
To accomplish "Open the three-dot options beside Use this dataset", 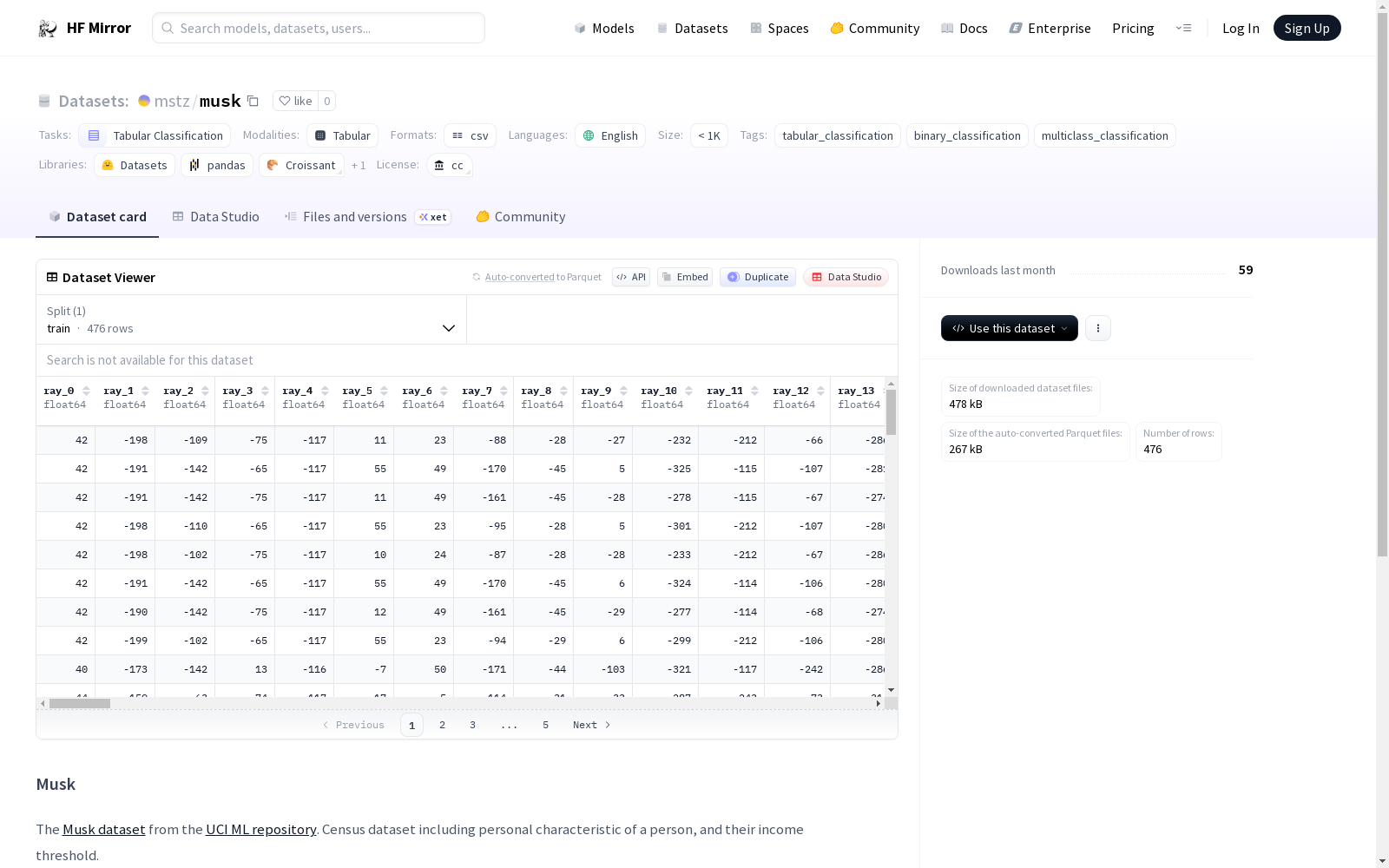I will click(1098, 328).
